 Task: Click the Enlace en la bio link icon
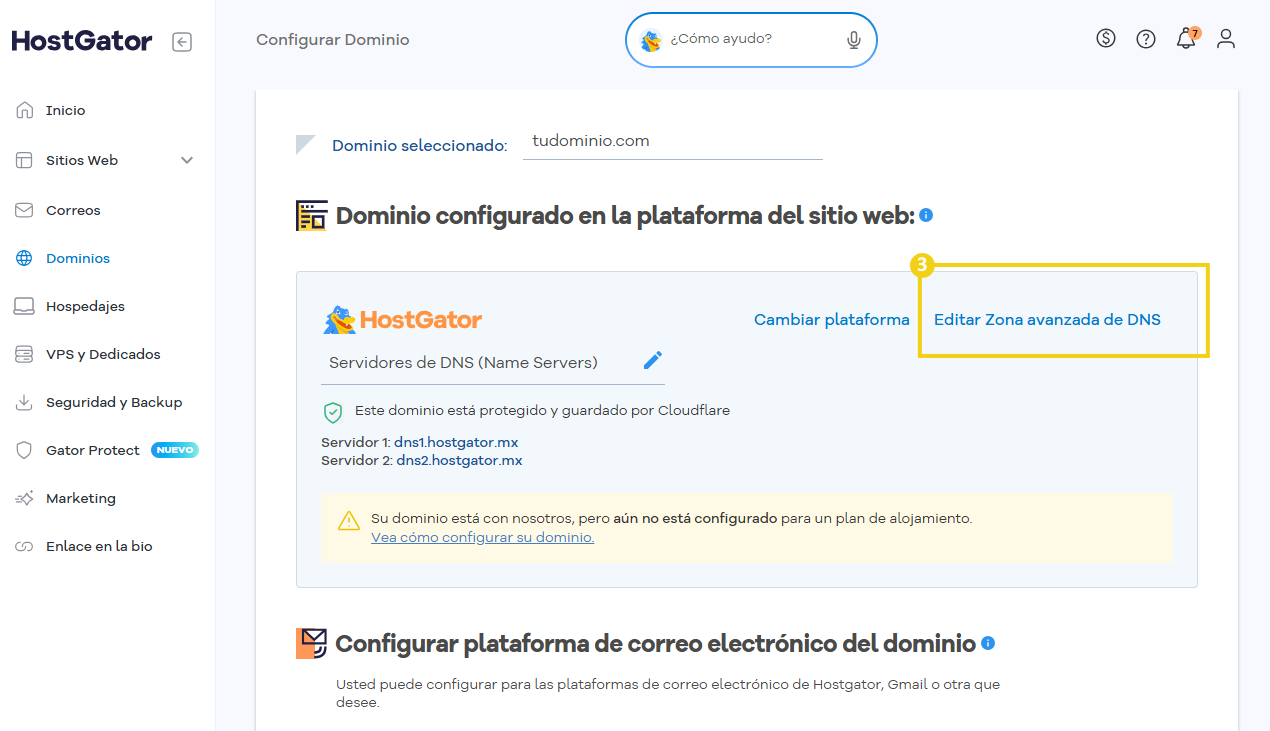click(25, 546)
